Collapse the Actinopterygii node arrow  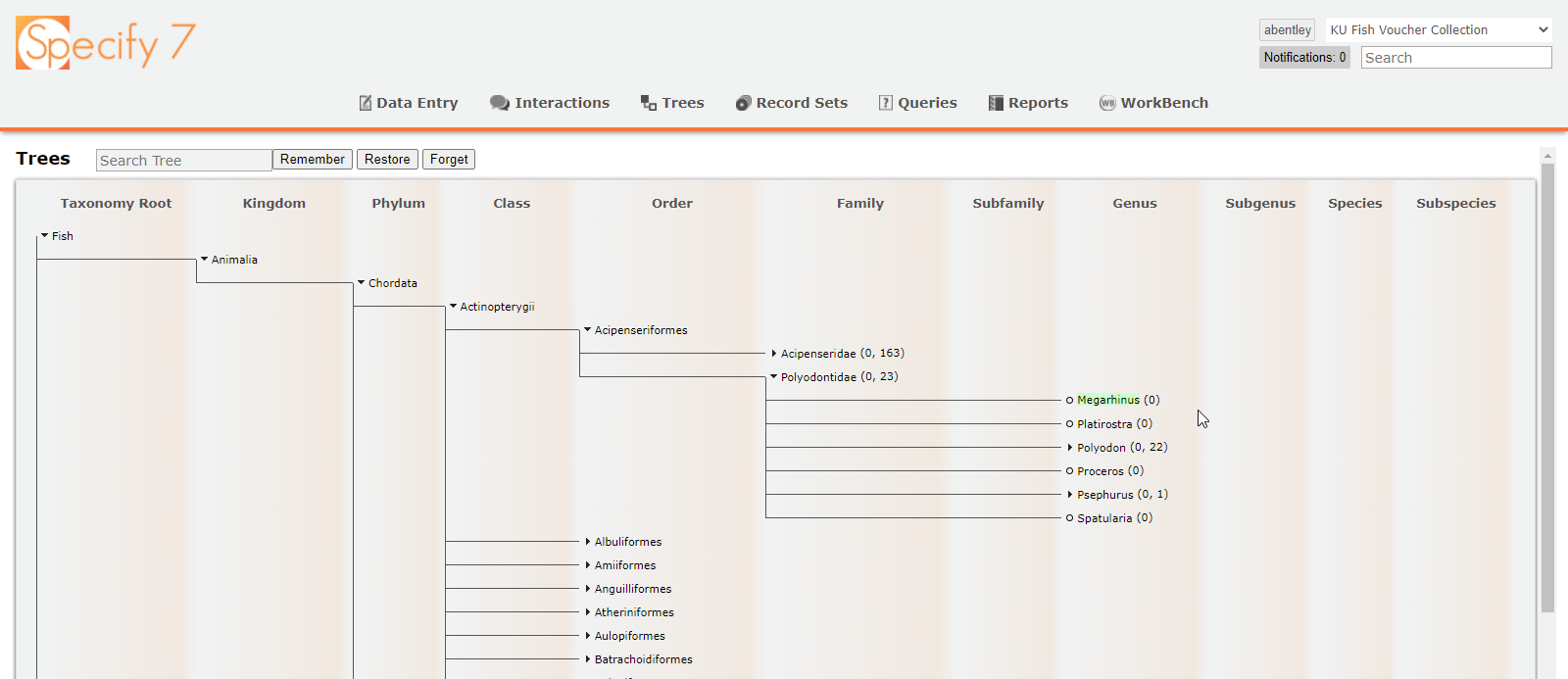click(x=453, y=307)
